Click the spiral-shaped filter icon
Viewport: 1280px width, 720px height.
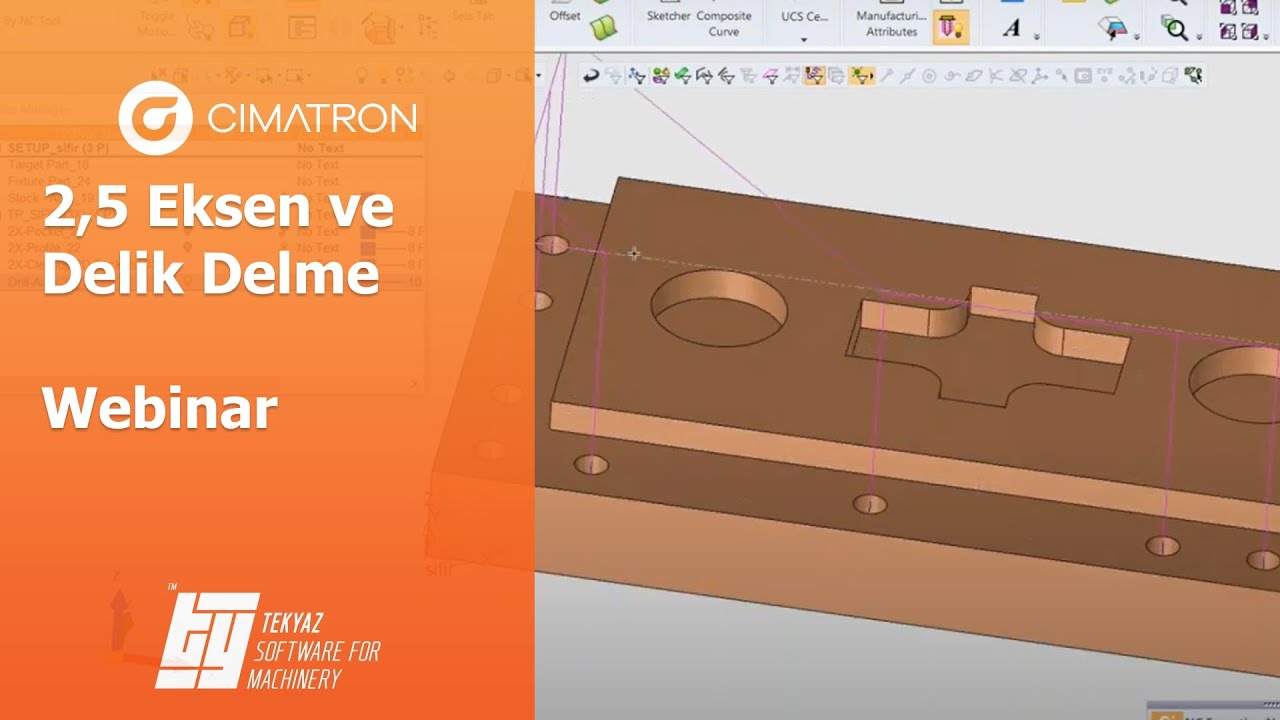951,75
